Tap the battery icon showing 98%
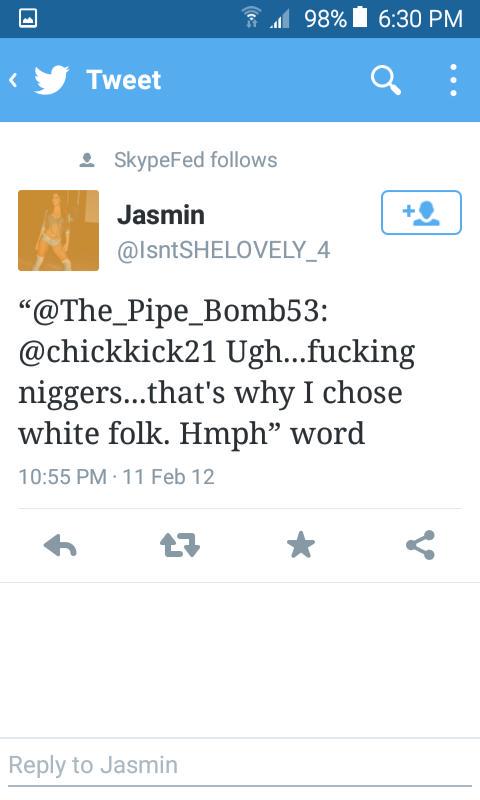Screen dimensions: 480x800 point(360,17)
